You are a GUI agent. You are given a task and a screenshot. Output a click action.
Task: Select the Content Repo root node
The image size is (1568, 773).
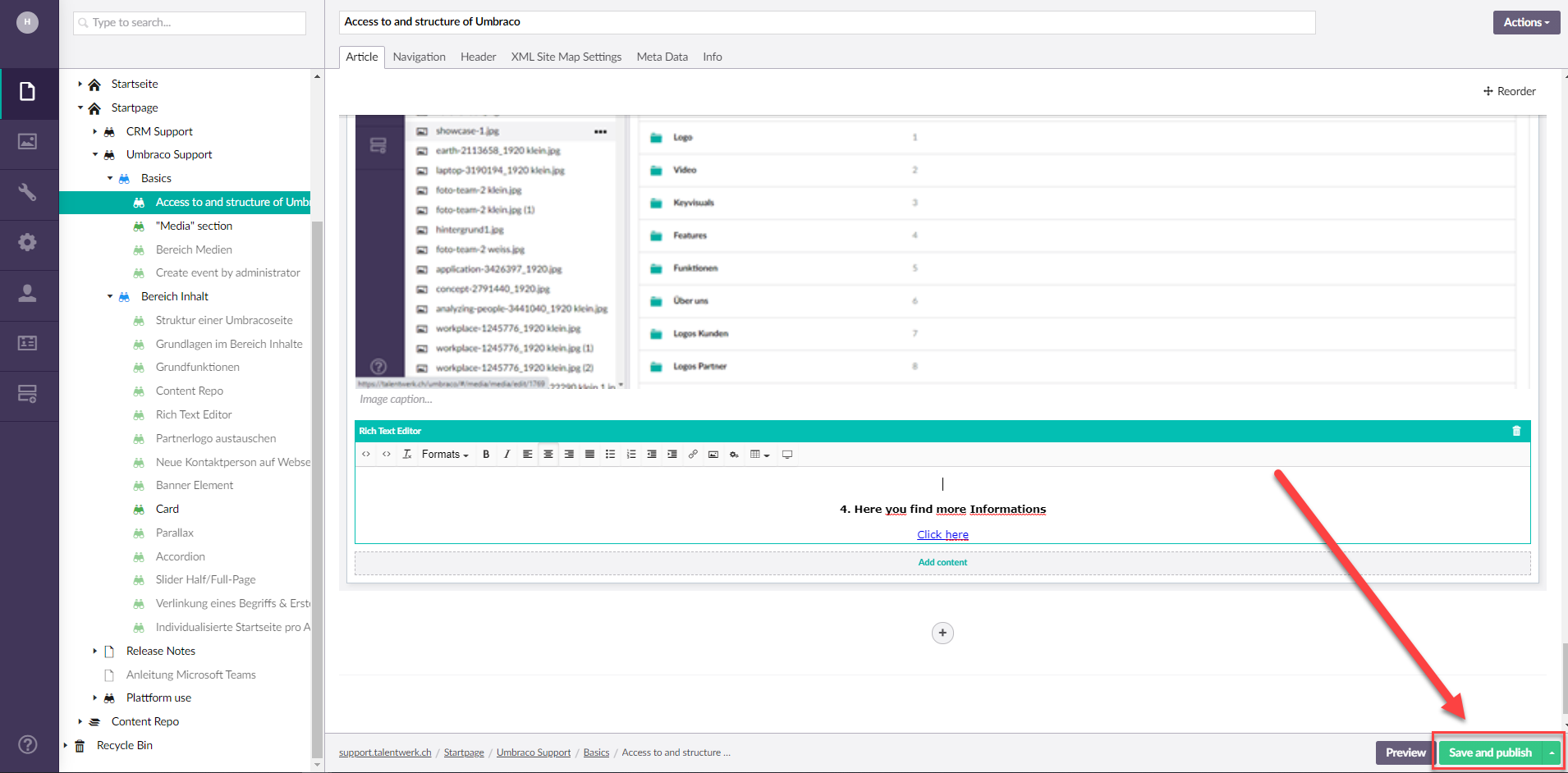click(145, 721)
